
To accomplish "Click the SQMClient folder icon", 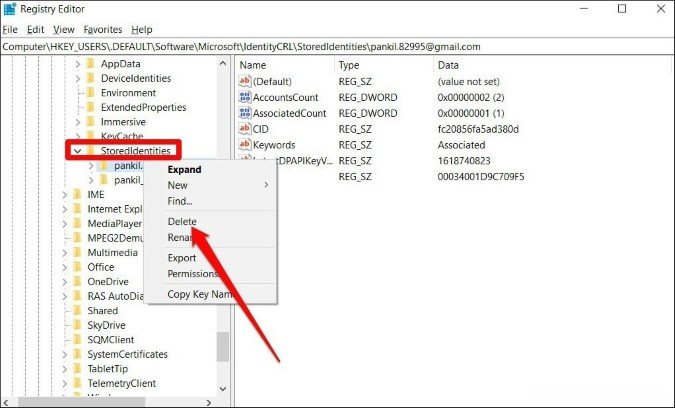I will [x=77, y=340].
